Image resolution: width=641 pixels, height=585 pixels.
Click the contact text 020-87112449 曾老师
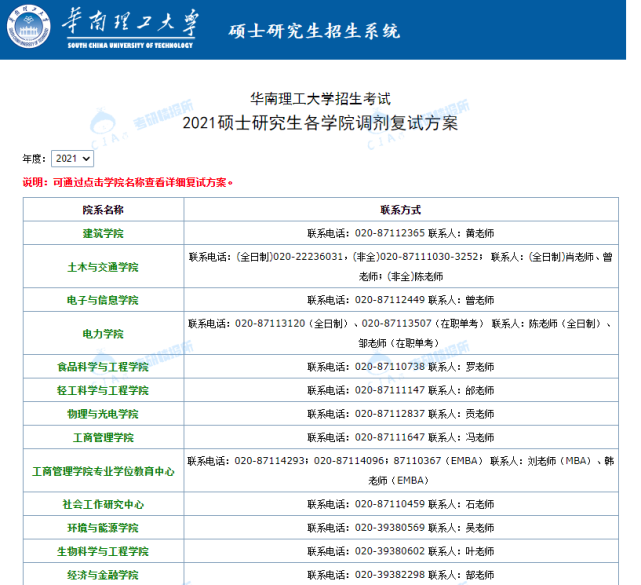click(401, 300)
